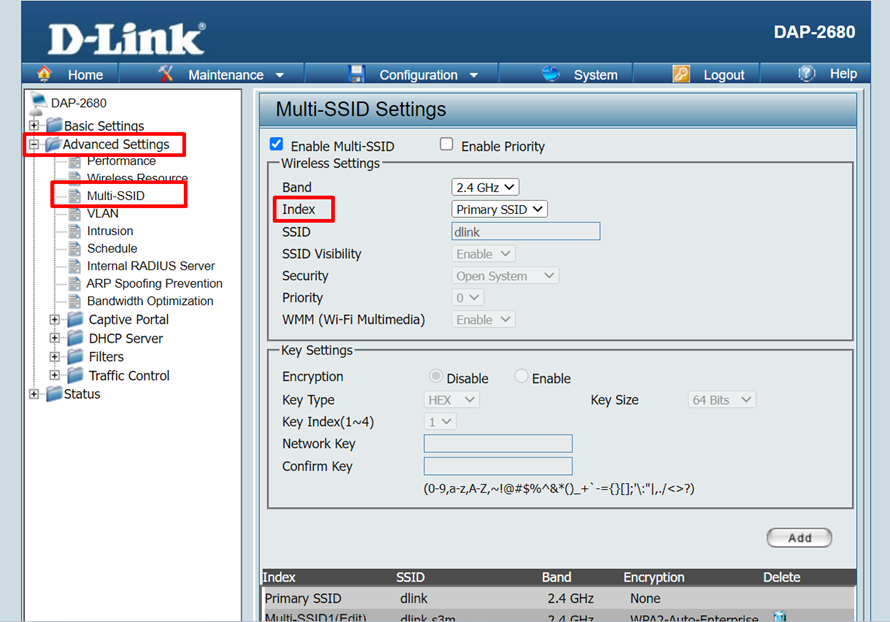This screenshot has width=890, height=622.
Task: Expand the Captive Portal tree node
Action: pos(54,320)
